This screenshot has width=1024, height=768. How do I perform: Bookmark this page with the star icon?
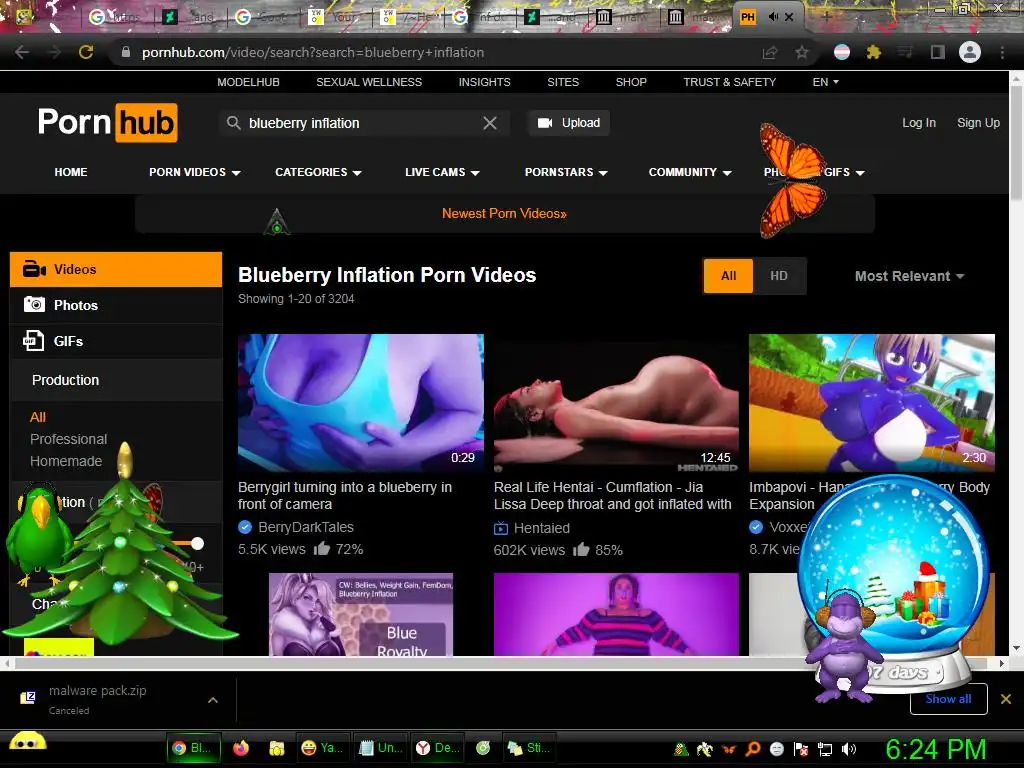pyautogui.click(x=802, y=52)
